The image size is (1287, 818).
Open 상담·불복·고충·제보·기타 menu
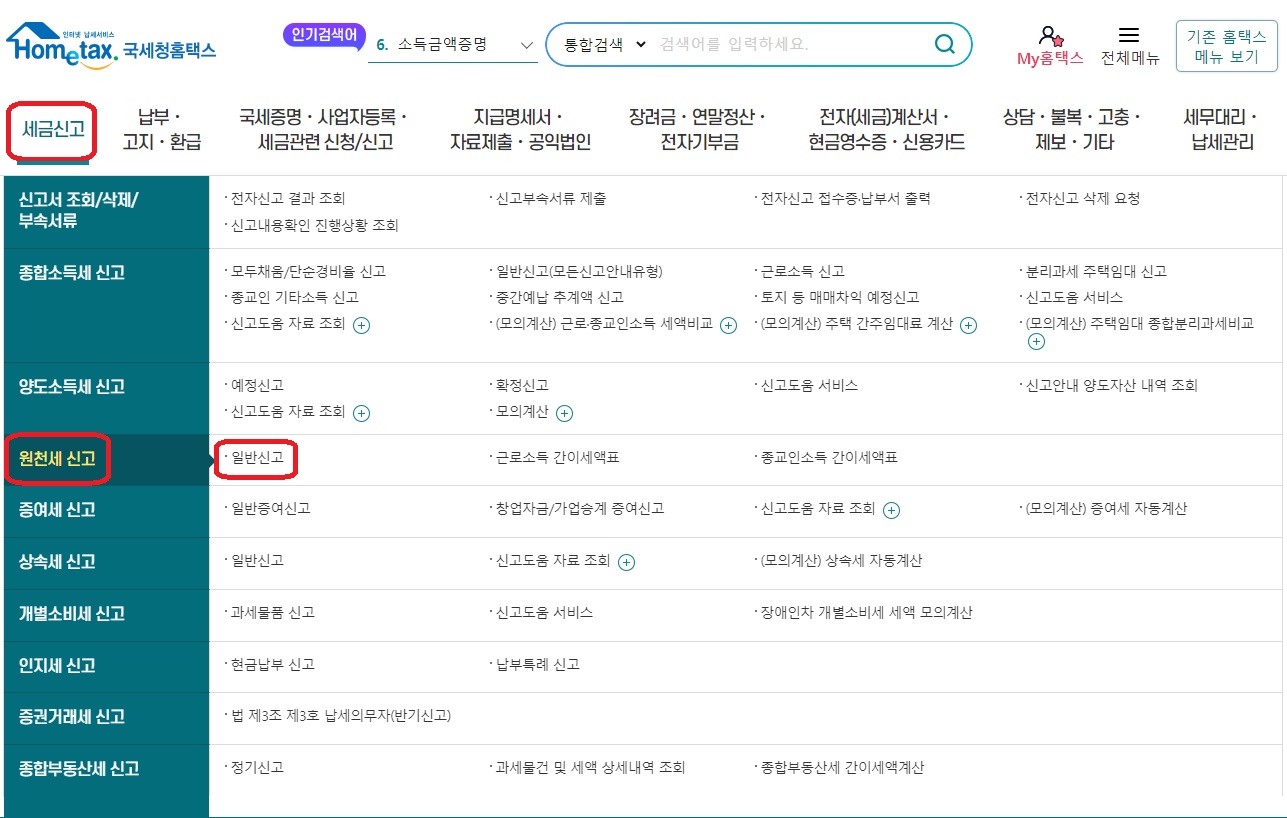pos(1071,129)
